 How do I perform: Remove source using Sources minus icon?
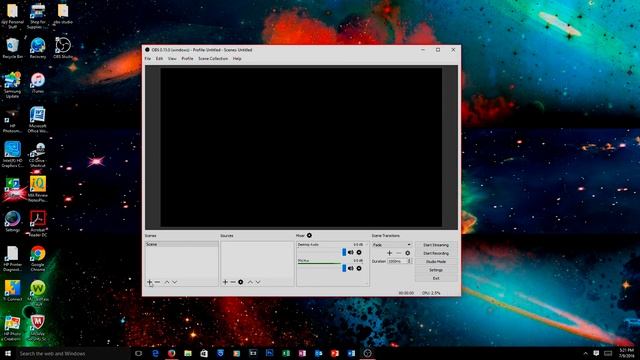click(x=233, y=282)
